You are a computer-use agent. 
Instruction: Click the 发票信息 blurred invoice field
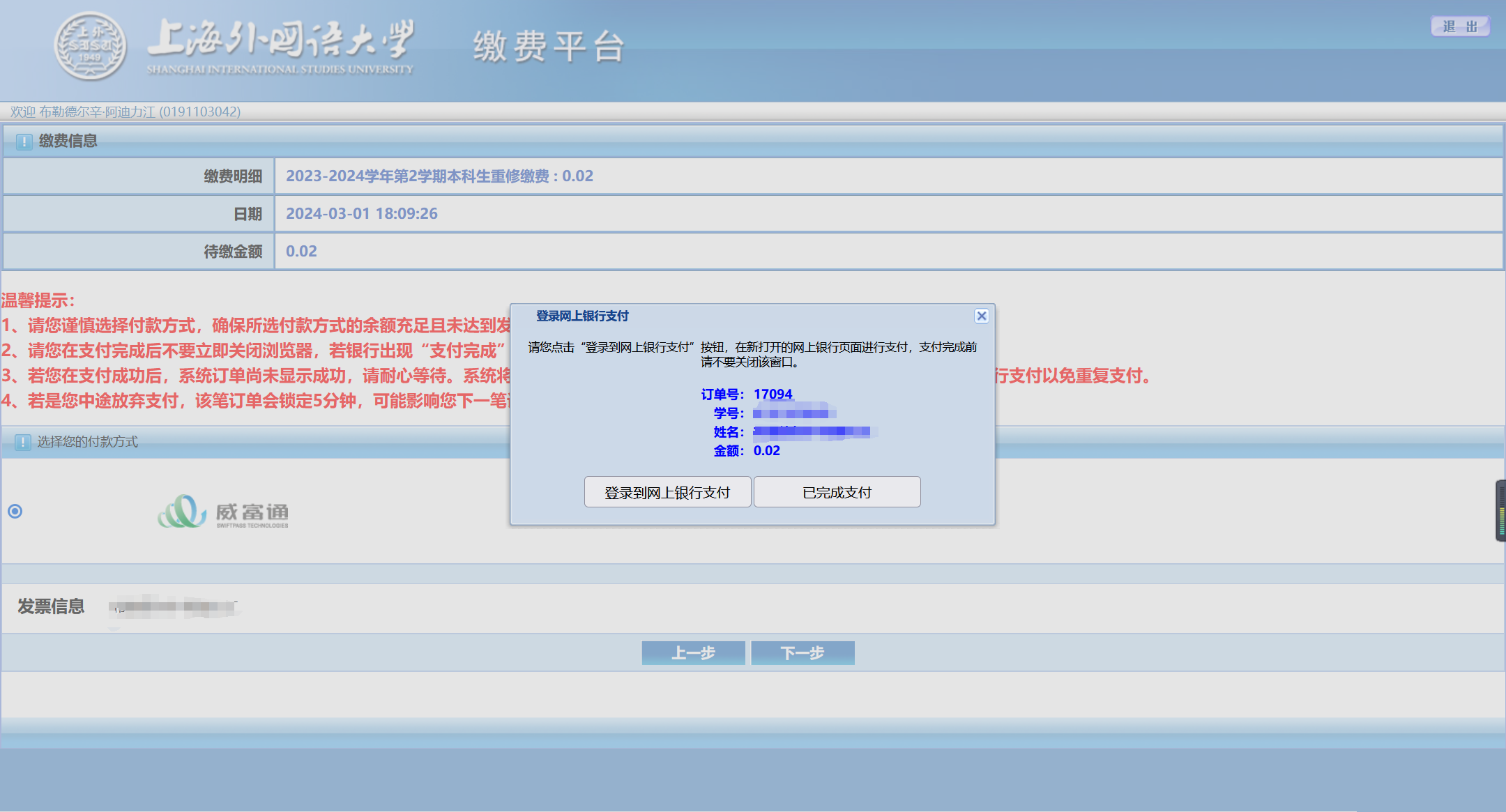[x=174, y=607]
